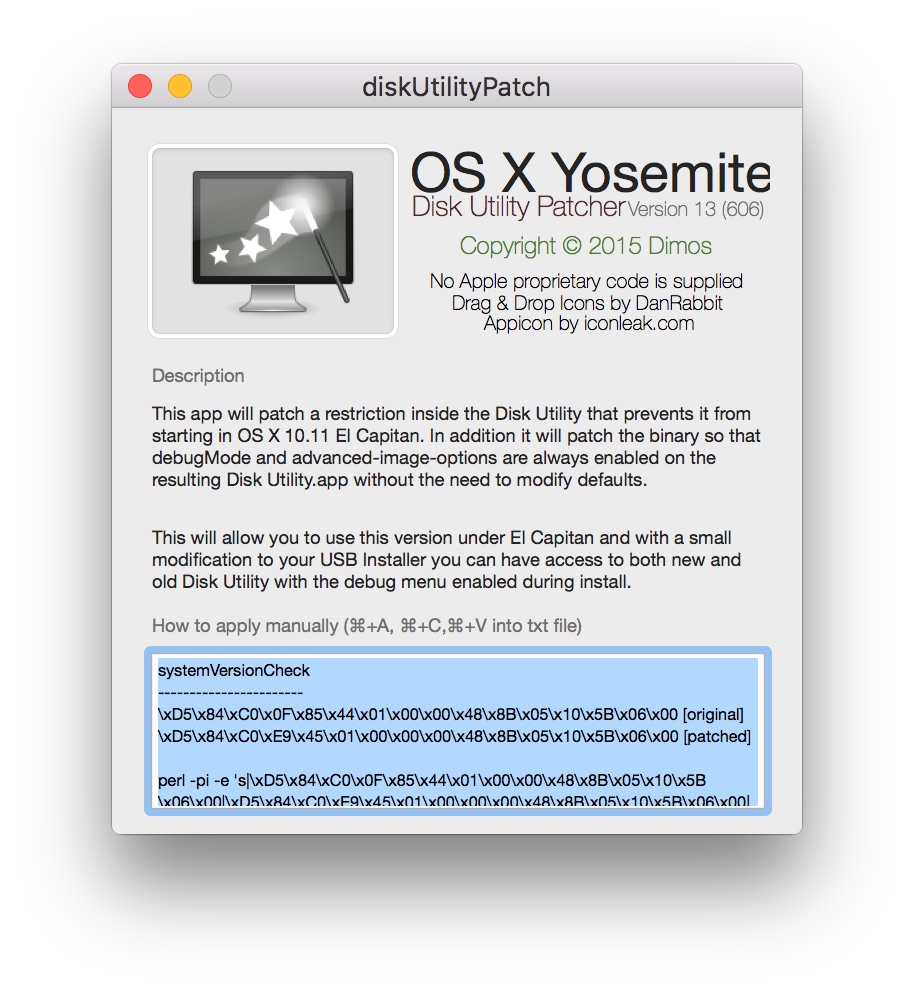Click the Description section label
Image resolution: width=914 pixels, height=994 pixels.
click(198, 376)
